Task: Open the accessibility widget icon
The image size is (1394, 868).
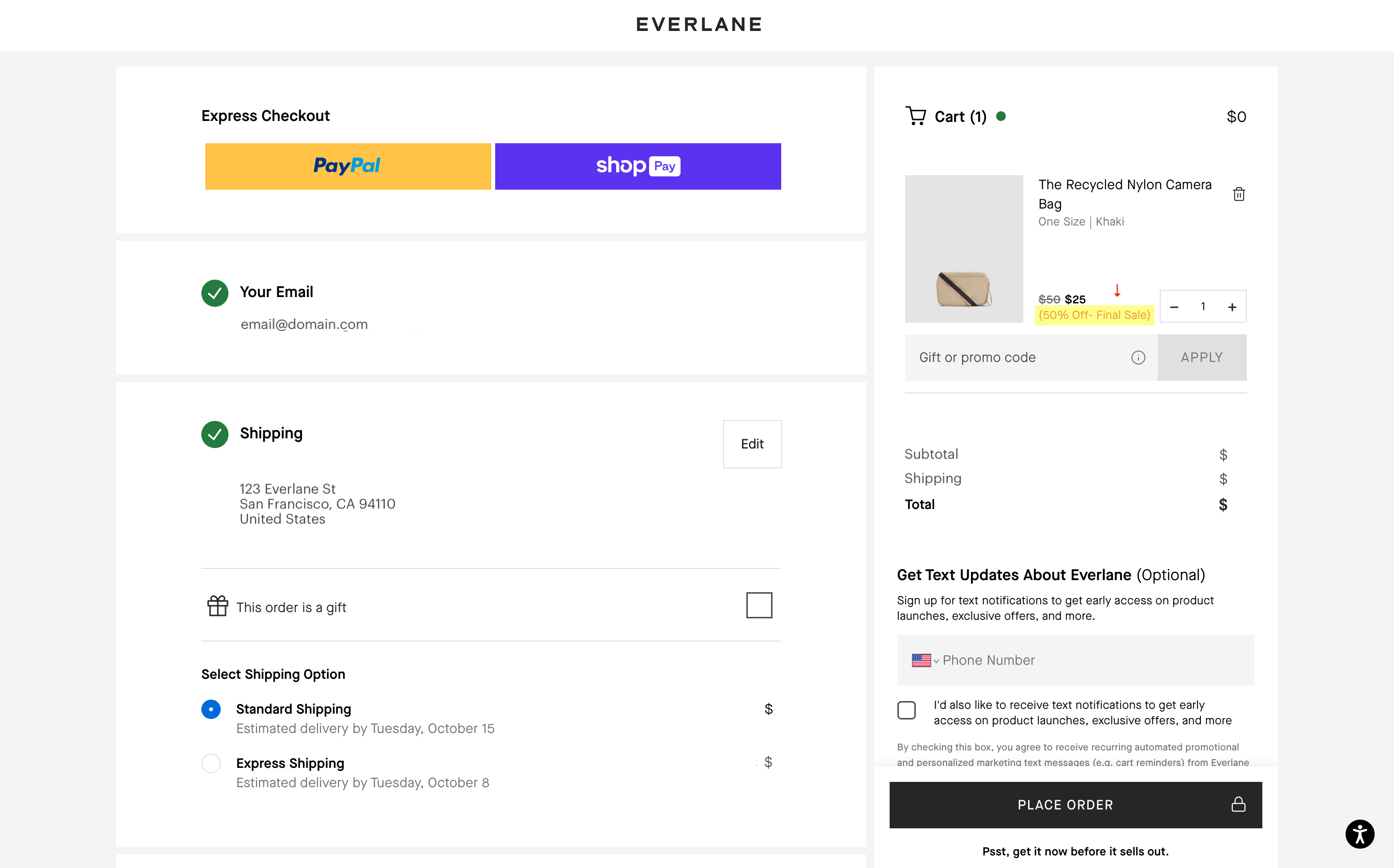Action: pyautogui.click(x=1360, y=834)
